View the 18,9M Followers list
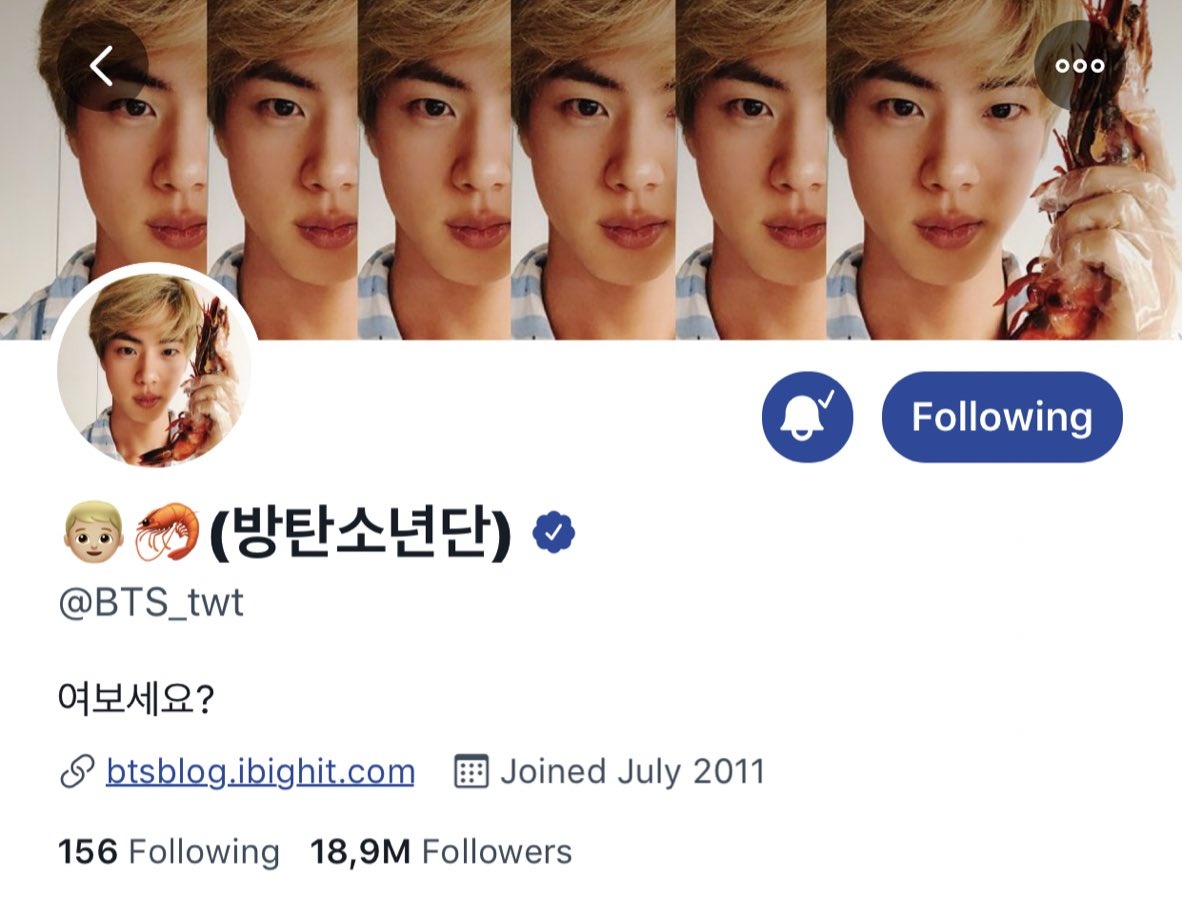 (441, 852)
